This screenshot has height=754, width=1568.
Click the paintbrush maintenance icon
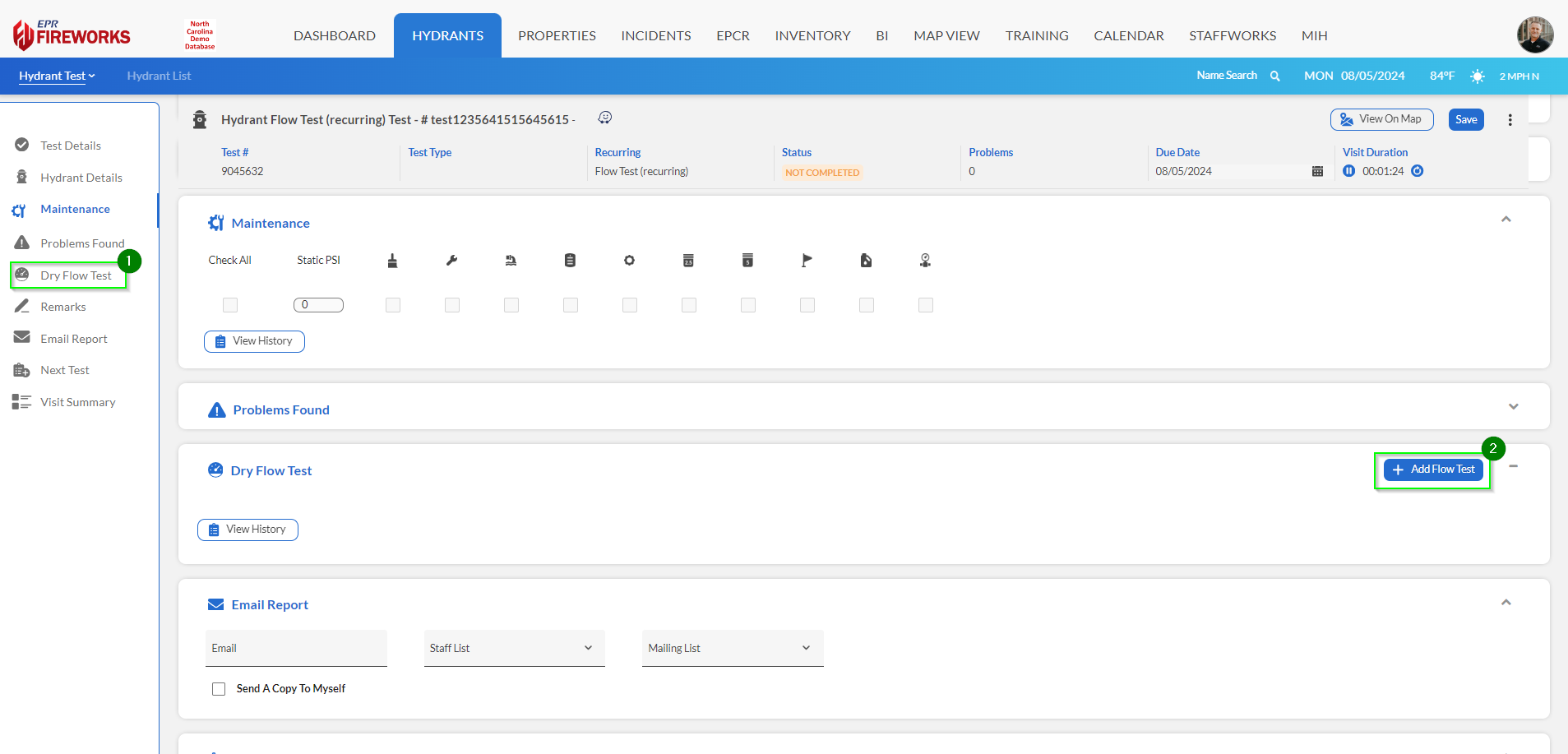tap(392, 261)
